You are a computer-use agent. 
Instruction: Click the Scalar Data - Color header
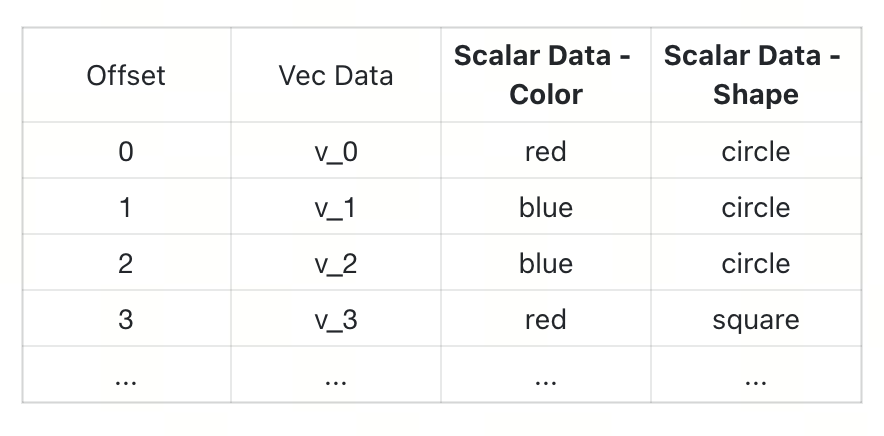pos(545,75)
